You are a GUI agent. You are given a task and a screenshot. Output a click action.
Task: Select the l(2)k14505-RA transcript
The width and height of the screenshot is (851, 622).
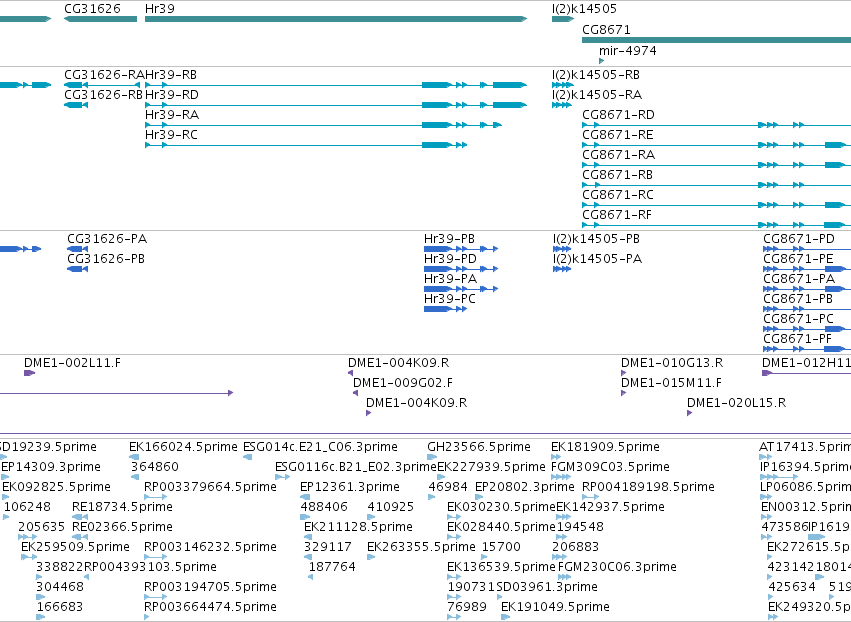click(562, 105)
